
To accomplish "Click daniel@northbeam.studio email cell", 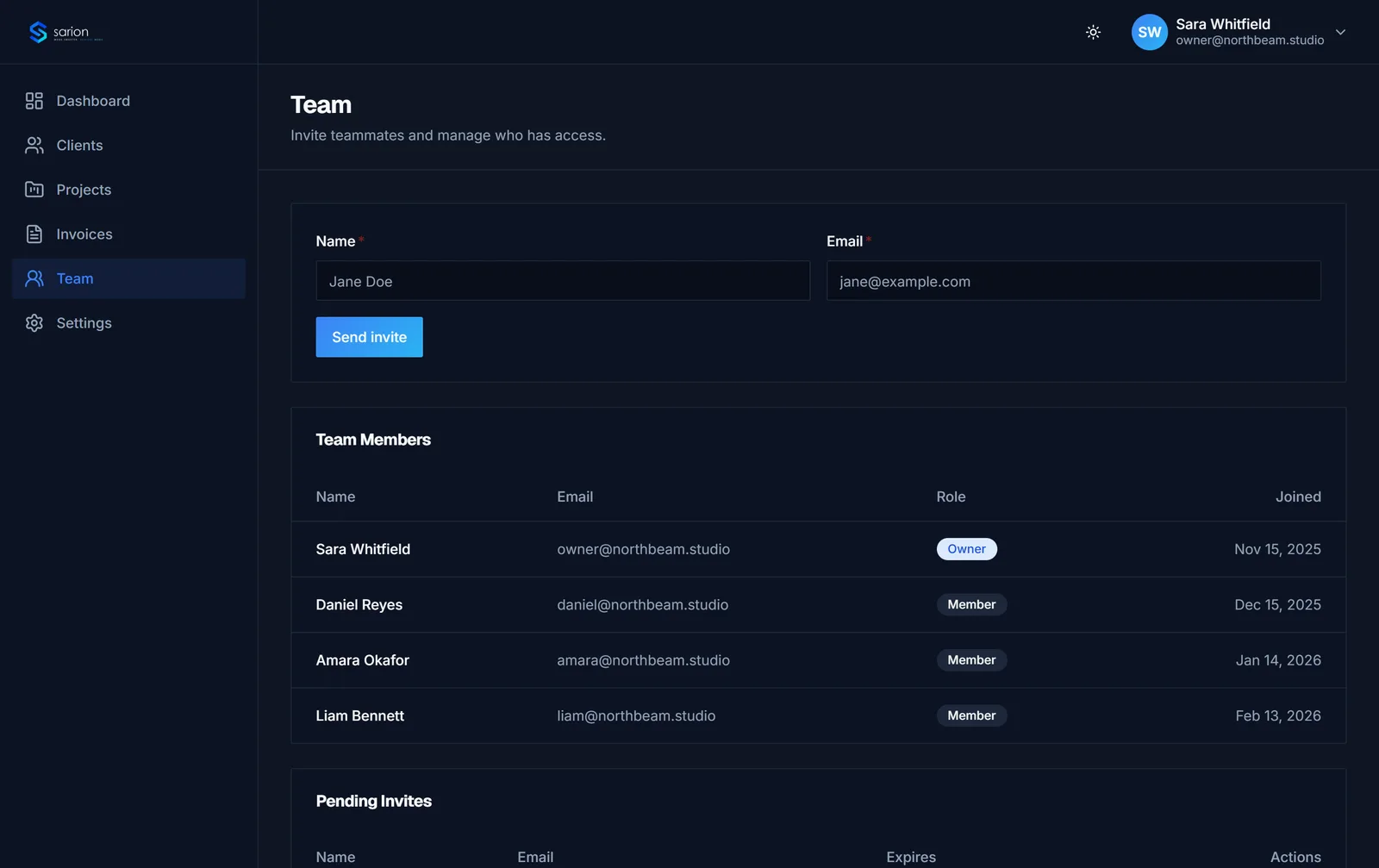I will (642, 605).
